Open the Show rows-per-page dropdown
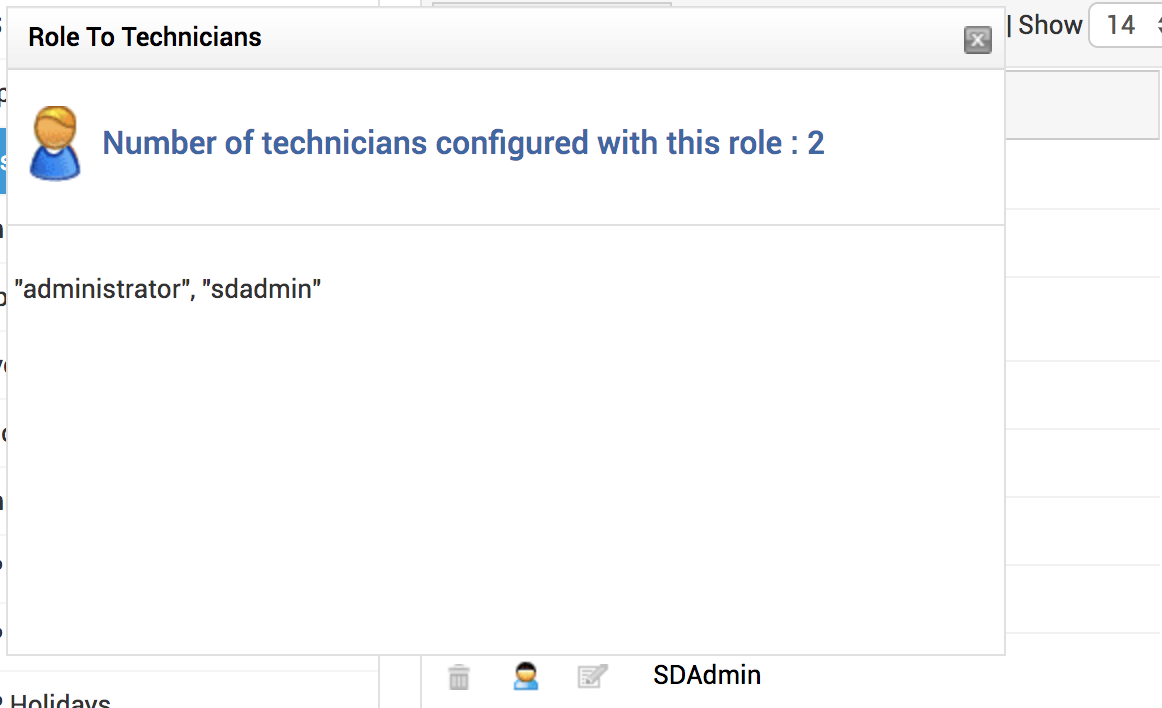The width and height of the screenshot is (1162, 708). click(1124, 25)
